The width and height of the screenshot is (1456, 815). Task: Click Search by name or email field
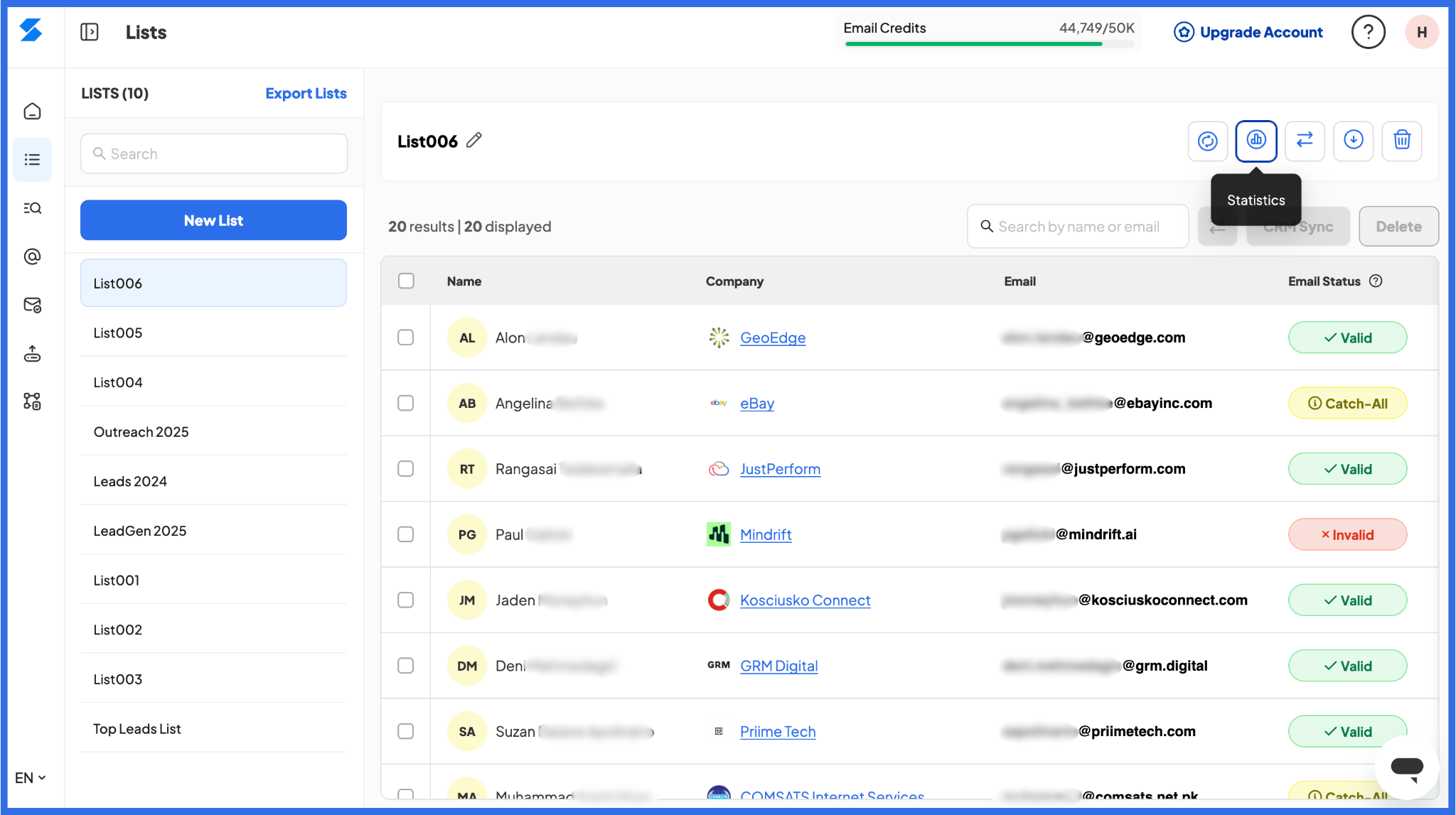[x=1078, y=226]
